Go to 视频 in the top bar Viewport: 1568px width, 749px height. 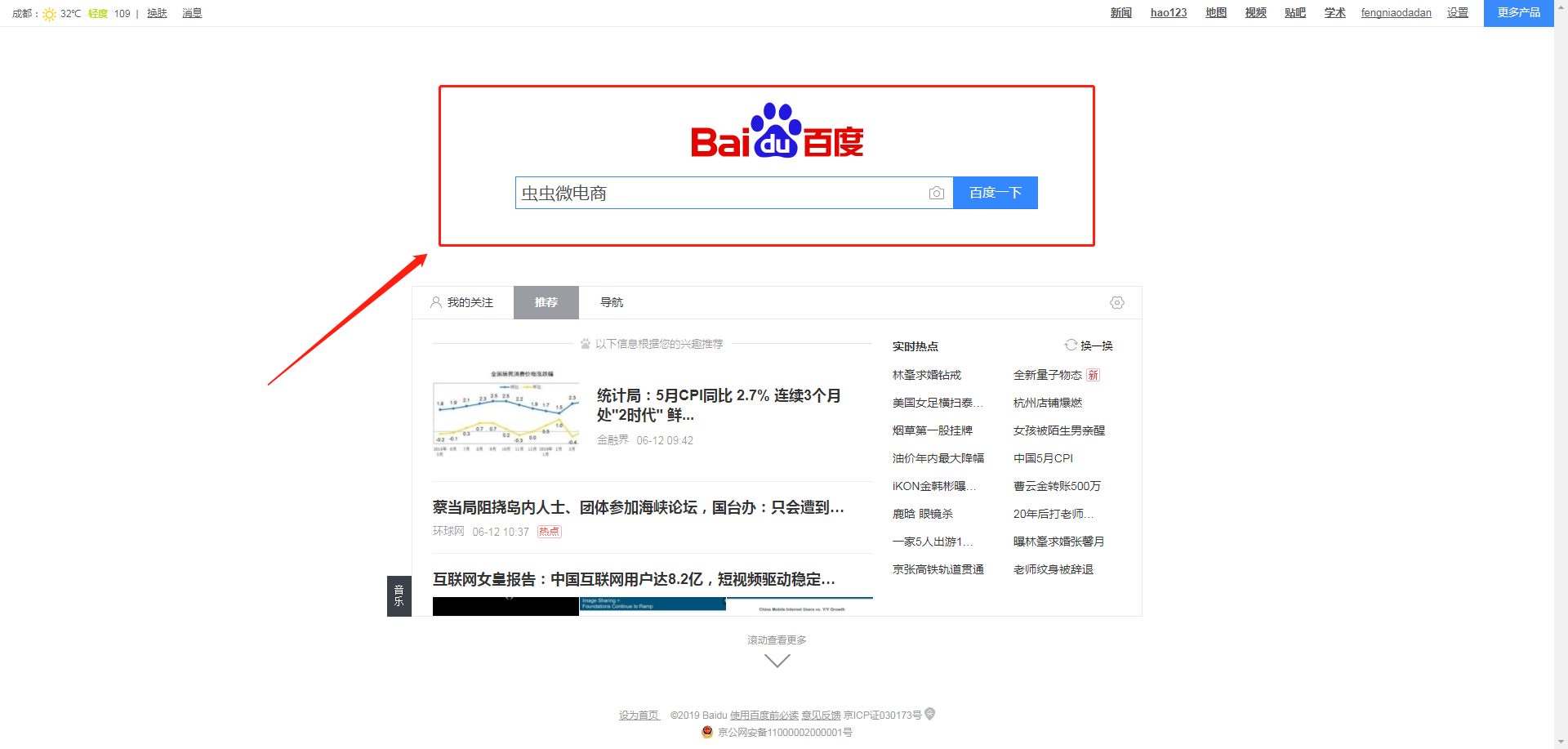click(1256, 13)
